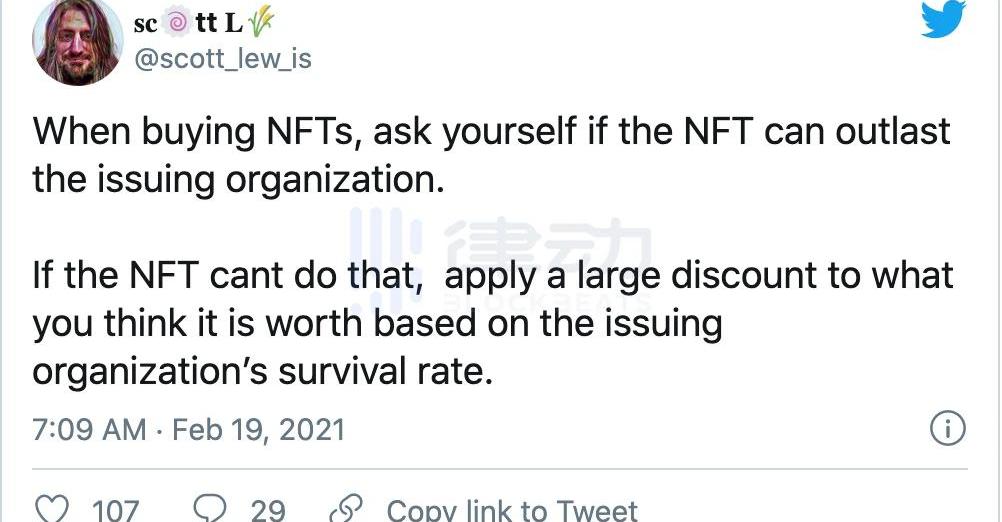The width and height of the screenshot is (1002, 522).
Task: Visit the @scott_lew_is handle
Action: pos(223,60)
